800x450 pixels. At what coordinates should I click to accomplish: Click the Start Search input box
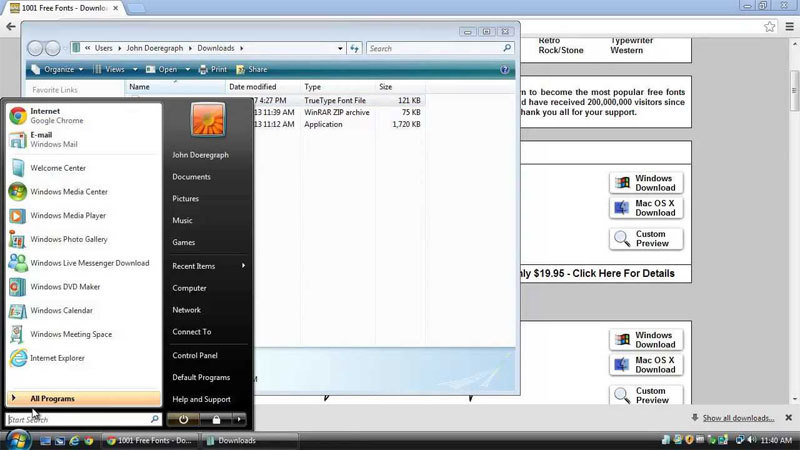(x=78, y=420)
